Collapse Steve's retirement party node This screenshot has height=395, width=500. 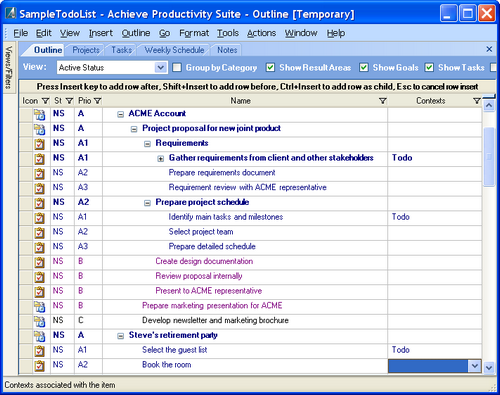click(120, 336)
